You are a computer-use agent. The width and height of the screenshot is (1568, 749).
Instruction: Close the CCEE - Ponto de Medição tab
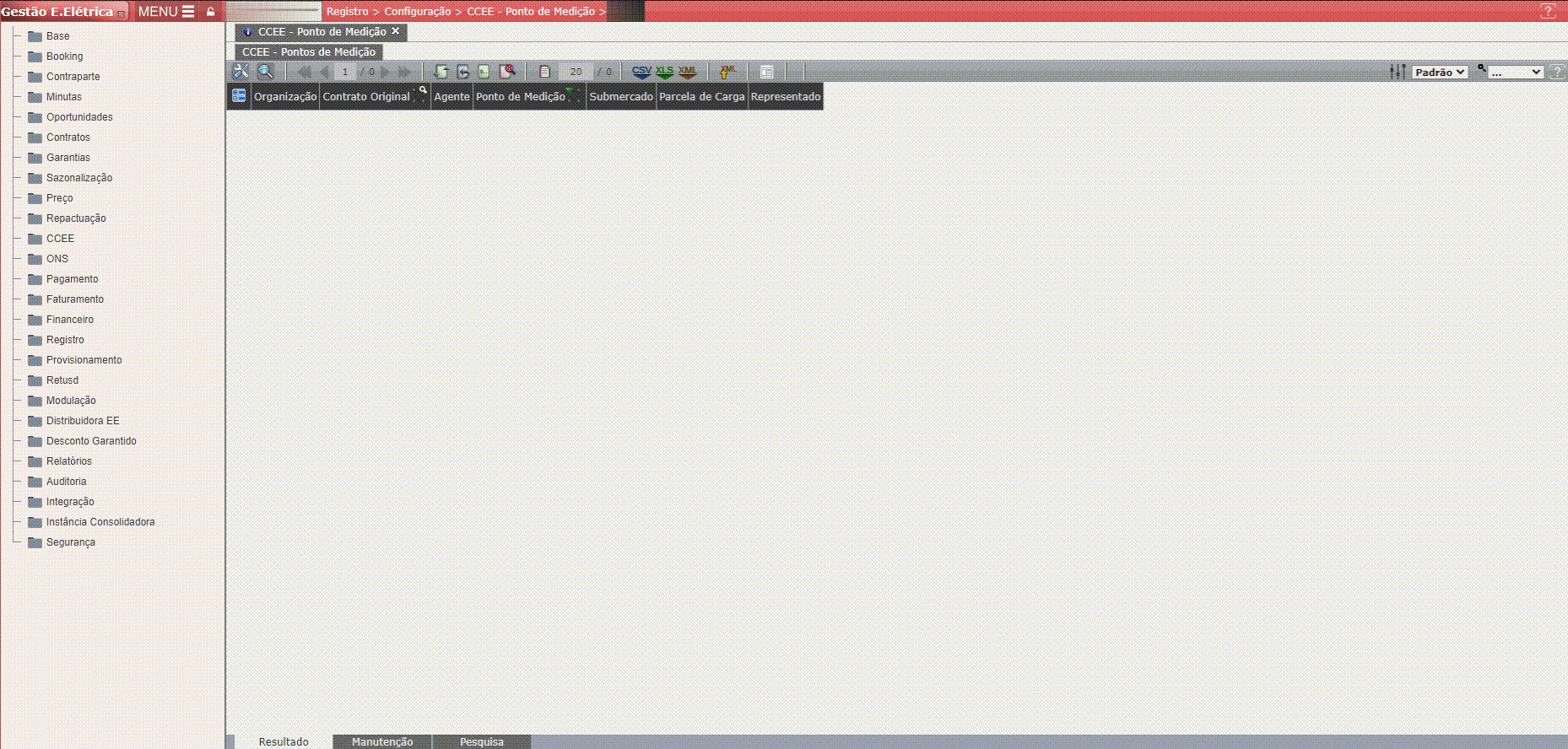pos(395,31)
